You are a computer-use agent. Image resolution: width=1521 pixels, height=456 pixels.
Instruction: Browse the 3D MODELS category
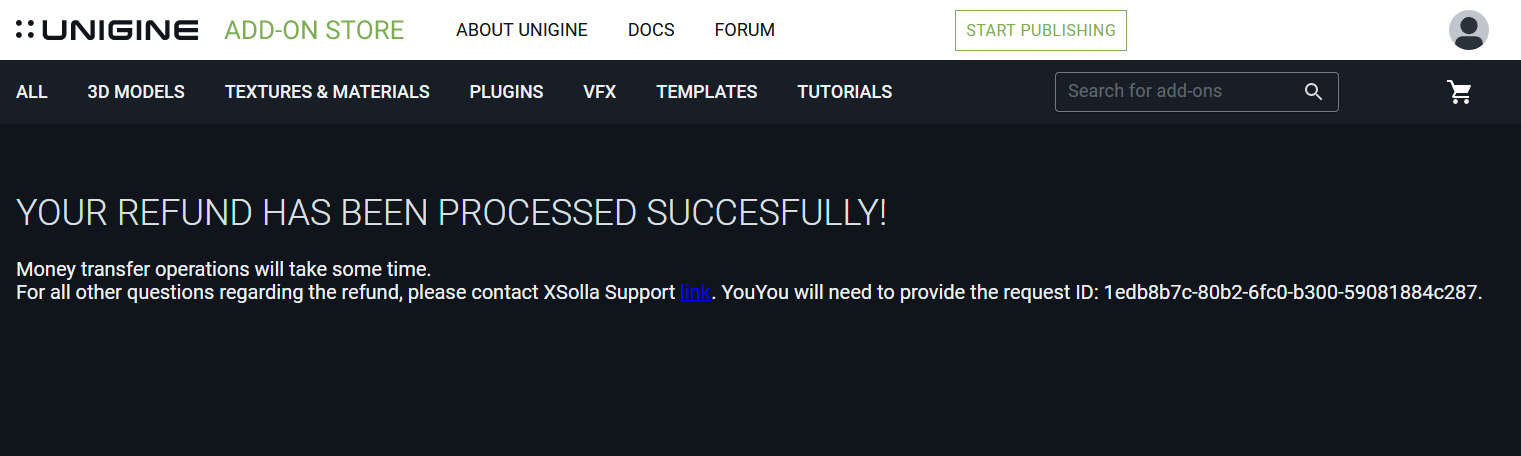136,92
